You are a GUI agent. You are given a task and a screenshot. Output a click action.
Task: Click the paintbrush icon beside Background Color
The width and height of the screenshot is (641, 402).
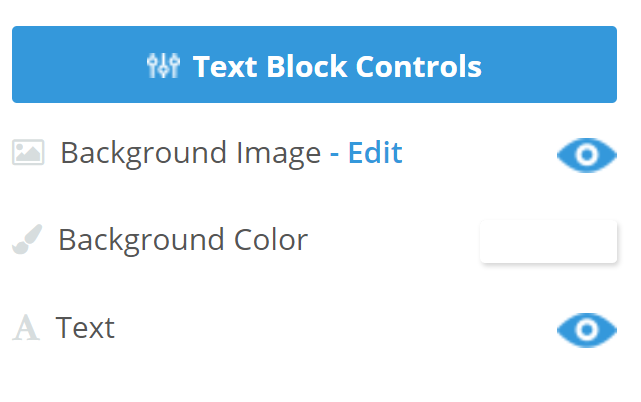(x=27, y=240)
